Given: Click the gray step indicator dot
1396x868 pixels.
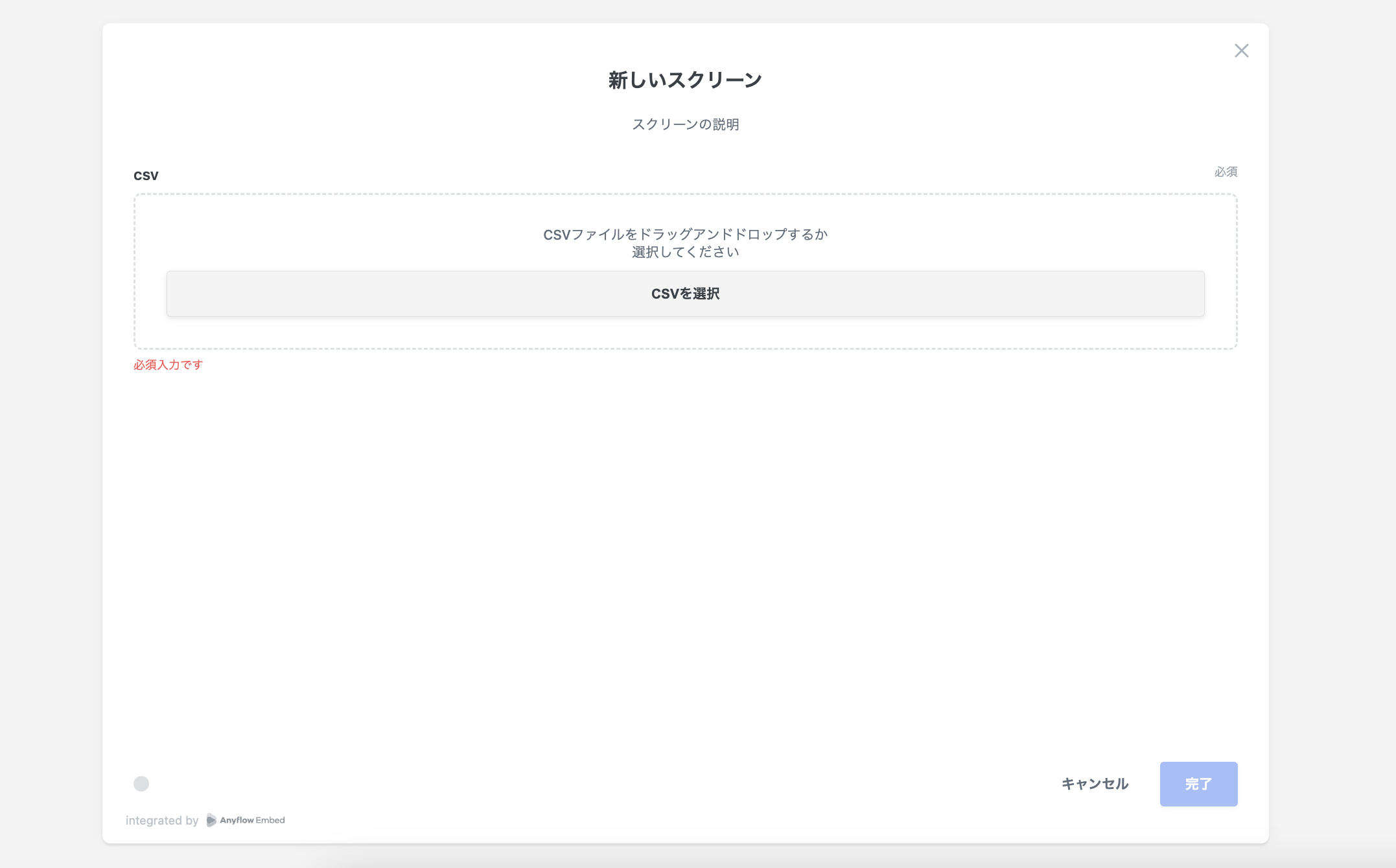Looking at the screenshot, I should (x=141, y=784).
